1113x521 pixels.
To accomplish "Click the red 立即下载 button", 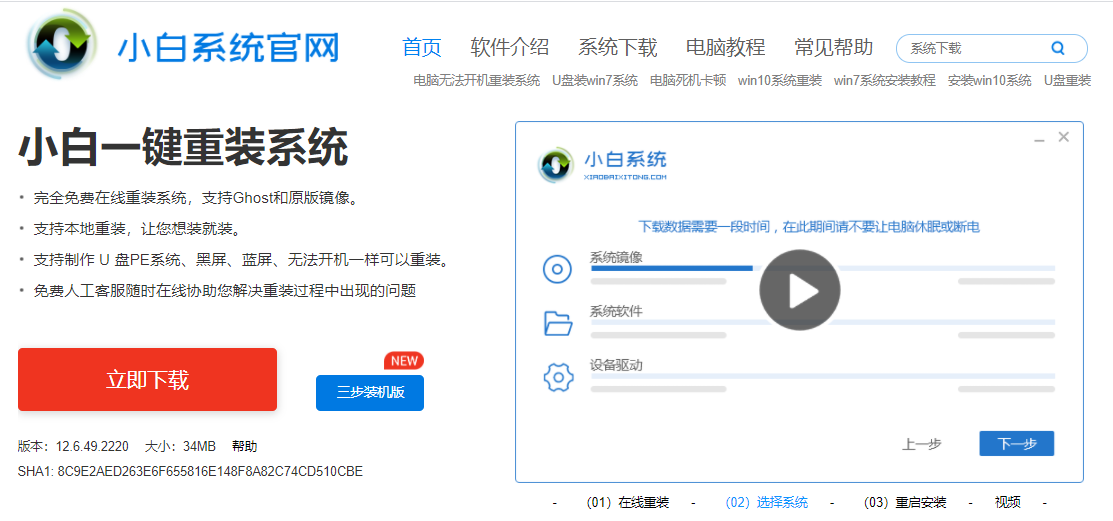I will [147, 380].
